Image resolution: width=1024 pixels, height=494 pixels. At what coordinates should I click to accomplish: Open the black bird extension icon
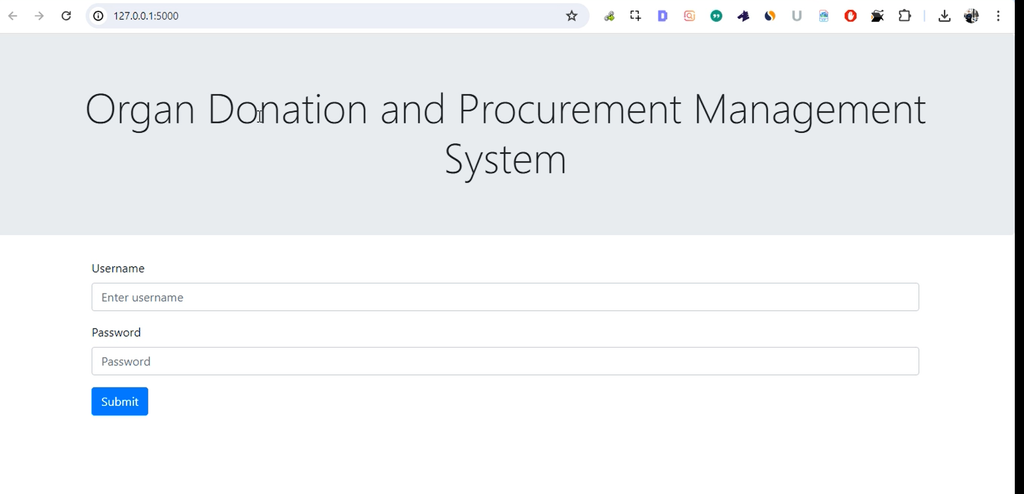[x=877, y=16]
